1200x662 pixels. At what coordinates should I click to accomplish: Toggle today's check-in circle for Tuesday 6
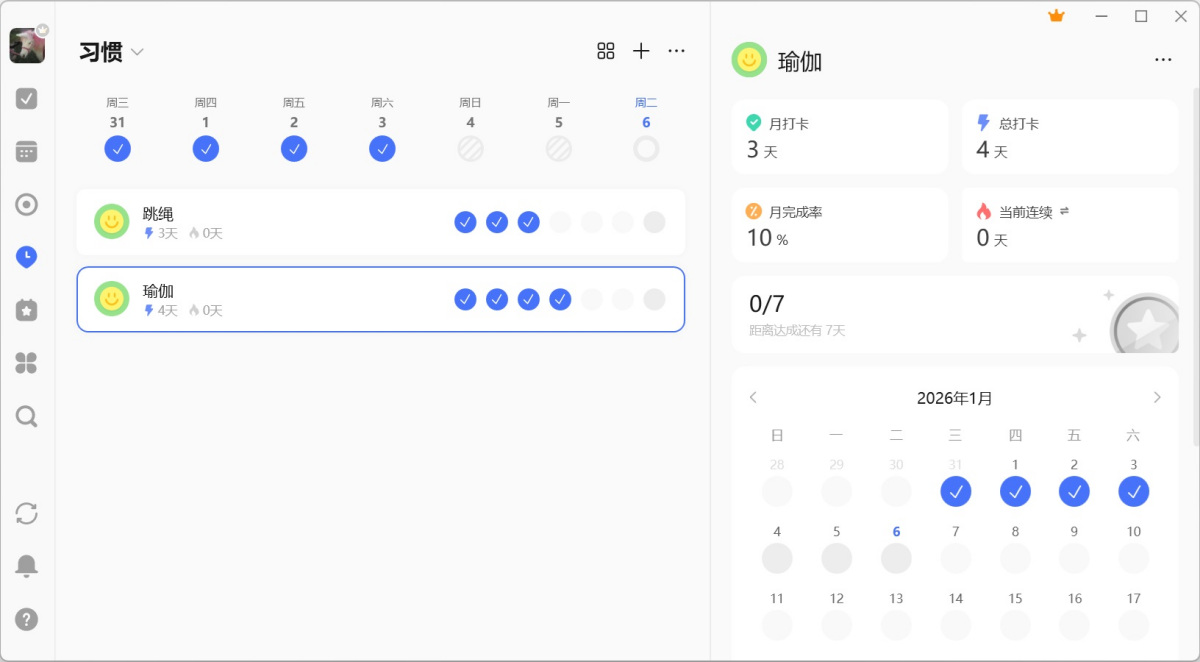pyautogui.click(x=646, y=149)
